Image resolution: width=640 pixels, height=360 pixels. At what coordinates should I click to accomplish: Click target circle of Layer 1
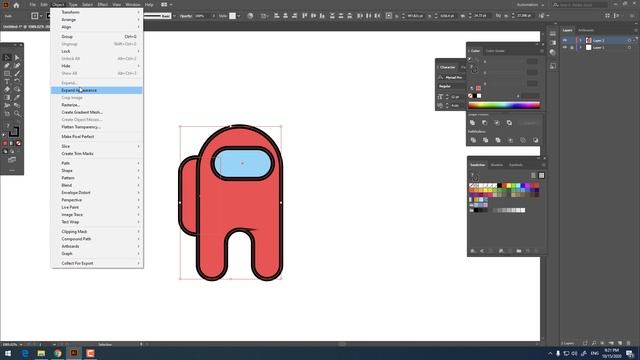tap(629, 47)
